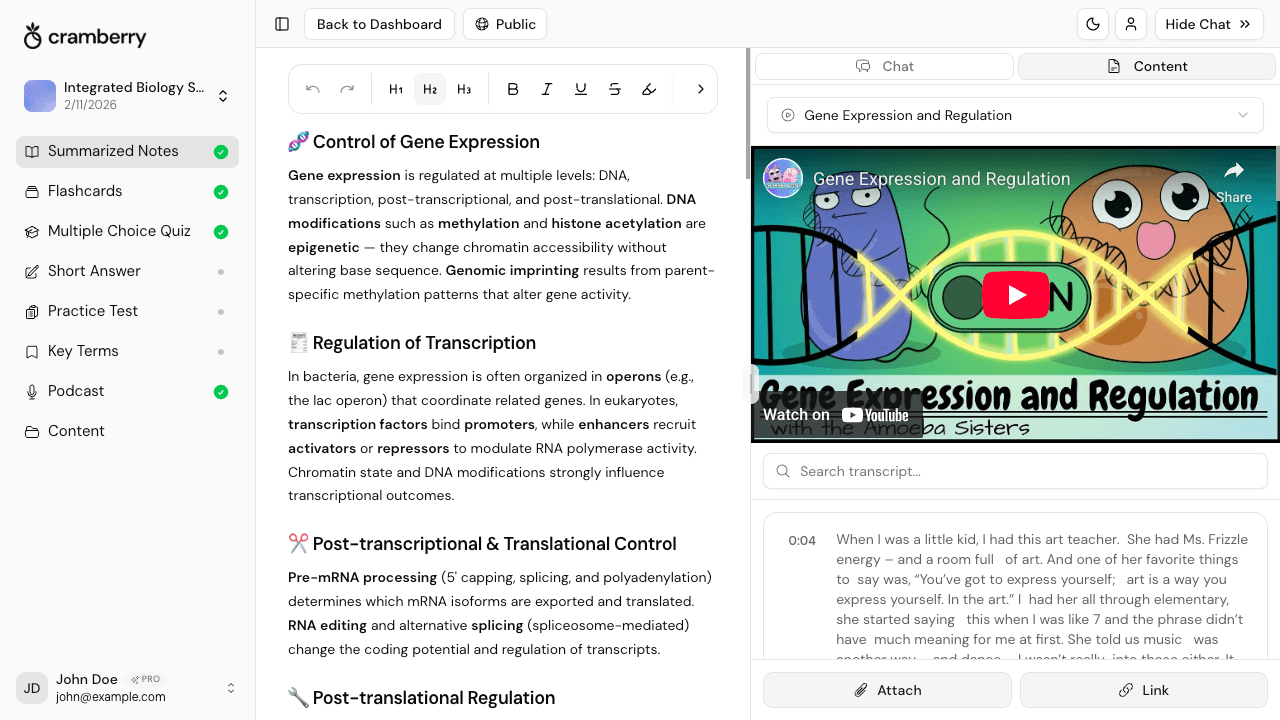Go Back to Dashboard
This screenshot has height=720, width=1280.
pyautogui.click(x=379, y=24)
